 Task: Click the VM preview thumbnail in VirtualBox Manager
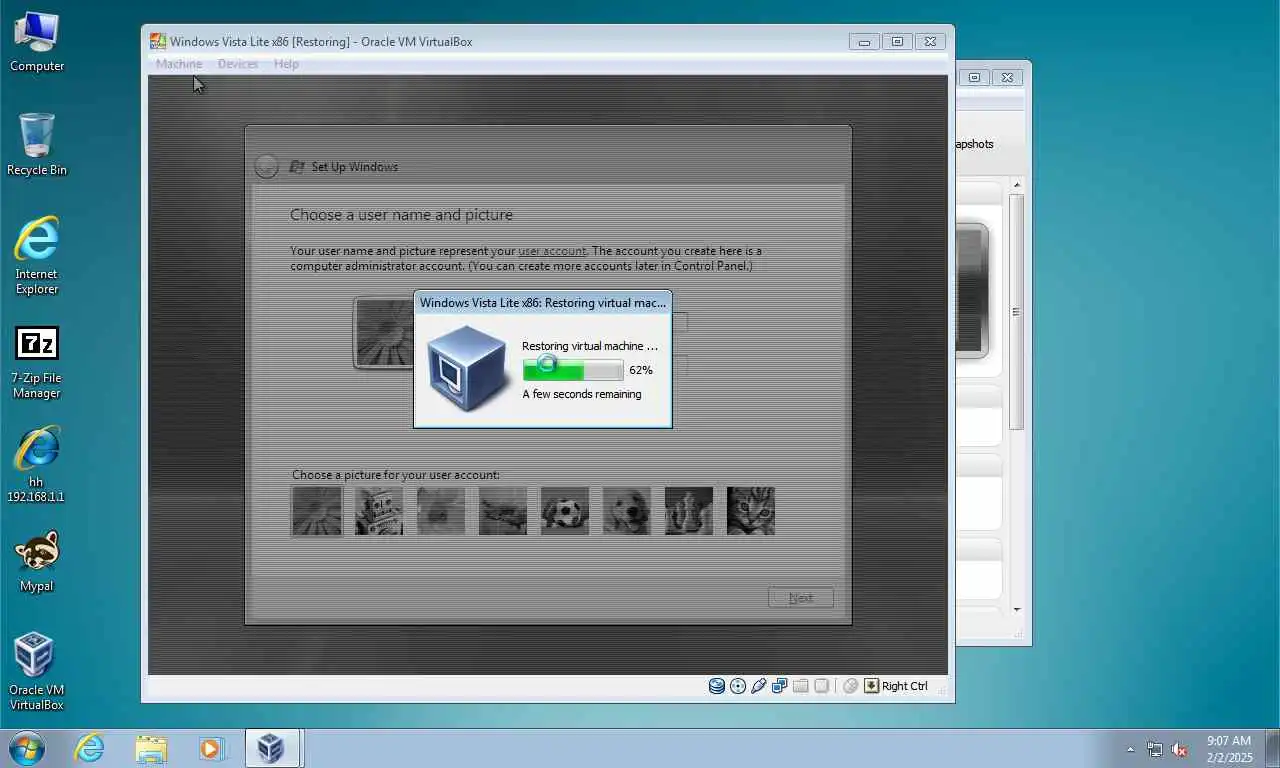972,291
